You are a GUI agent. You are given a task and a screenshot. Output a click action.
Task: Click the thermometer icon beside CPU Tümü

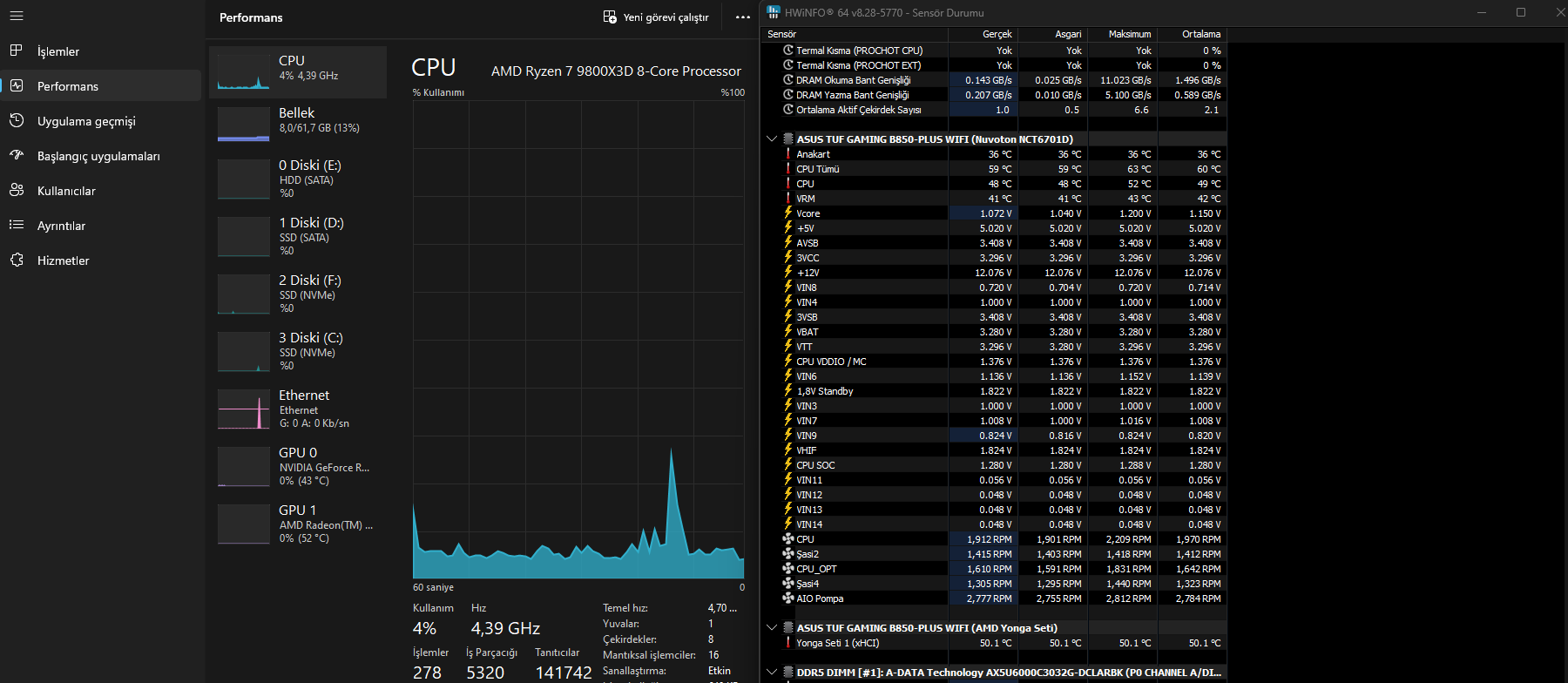[x=788, y=169]
